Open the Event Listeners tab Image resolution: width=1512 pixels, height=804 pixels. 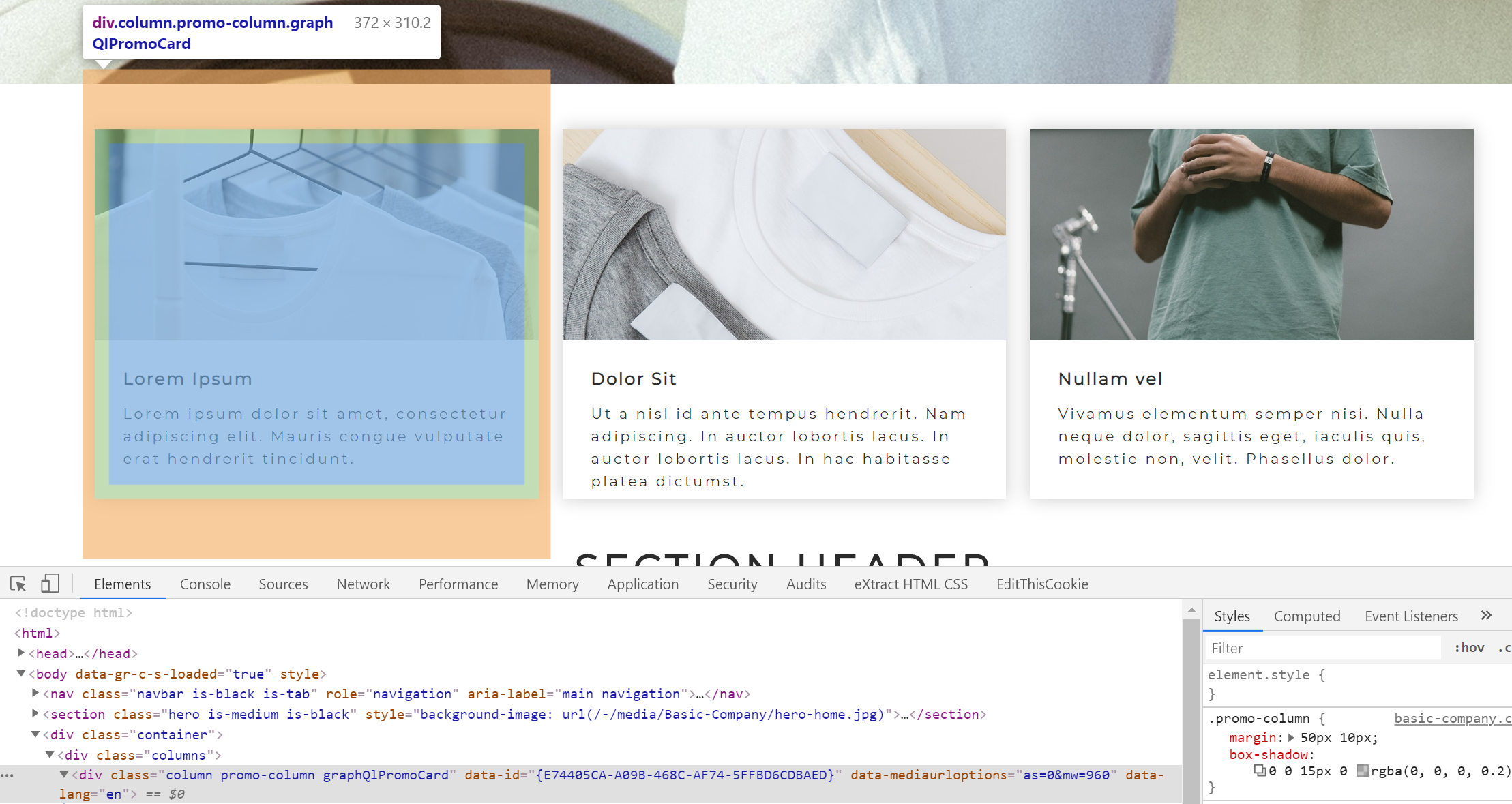[1411, 616]
